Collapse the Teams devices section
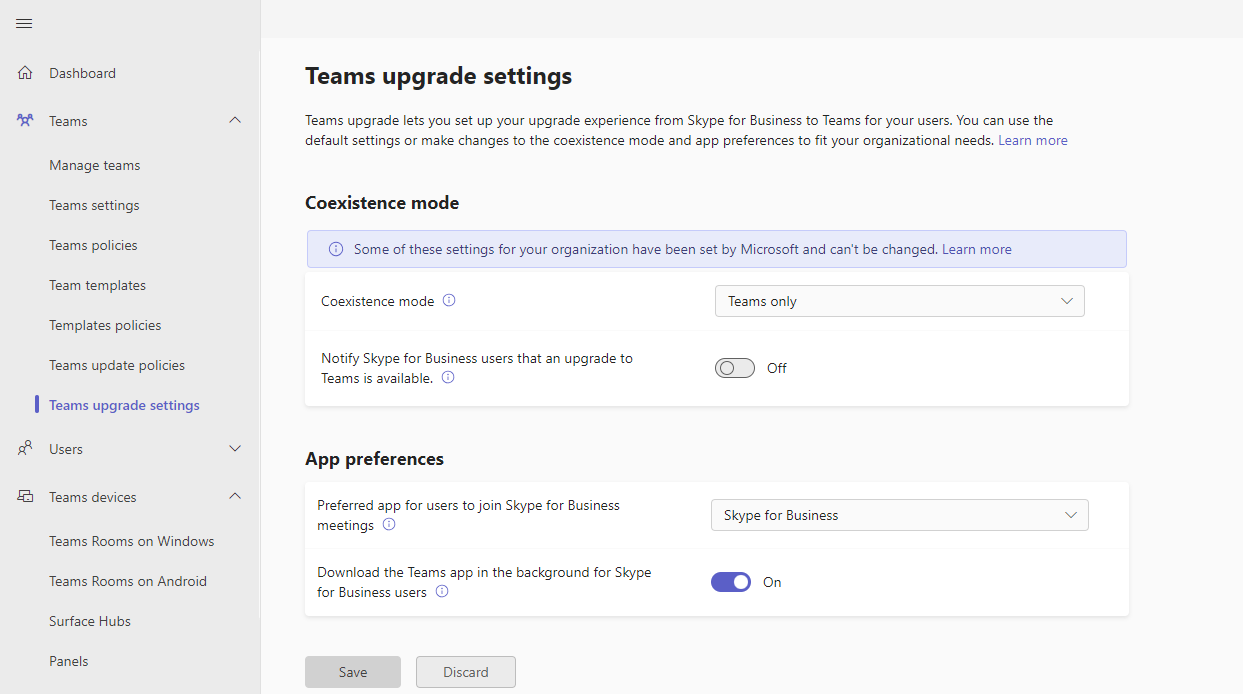Image resolution: width=1243 pixels, height=694 pixels. (235, 497)
